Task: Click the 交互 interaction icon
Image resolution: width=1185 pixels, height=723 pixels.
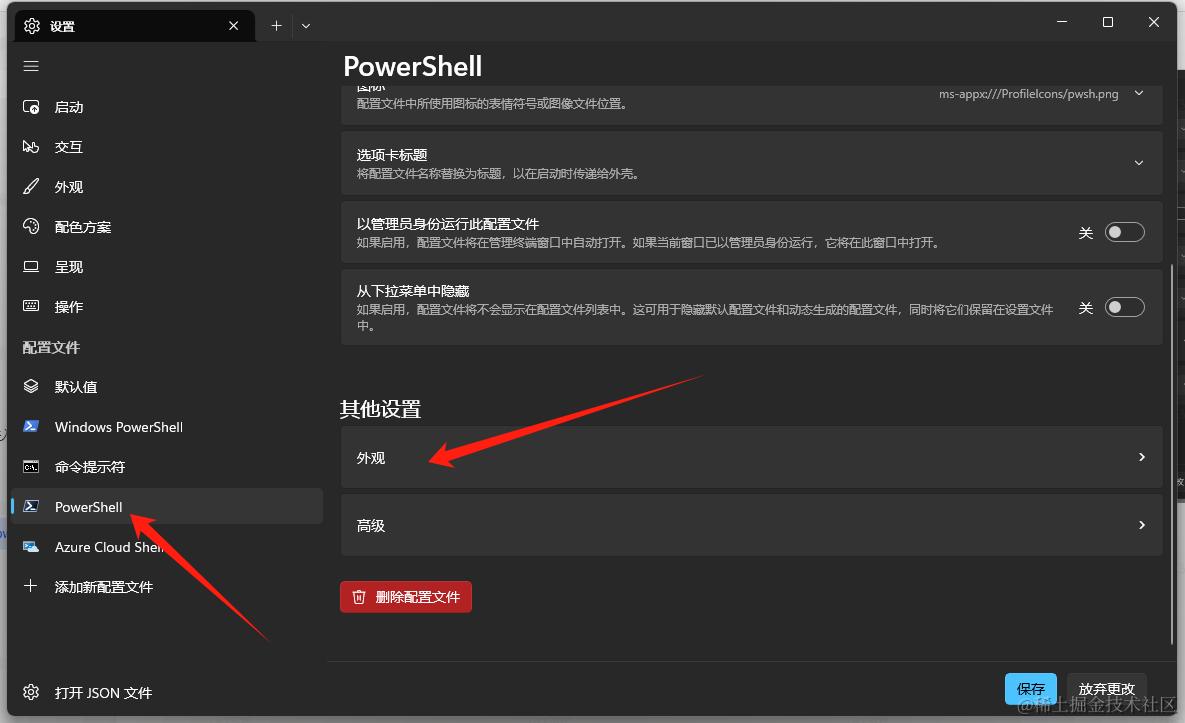Action: pos(31,147)
